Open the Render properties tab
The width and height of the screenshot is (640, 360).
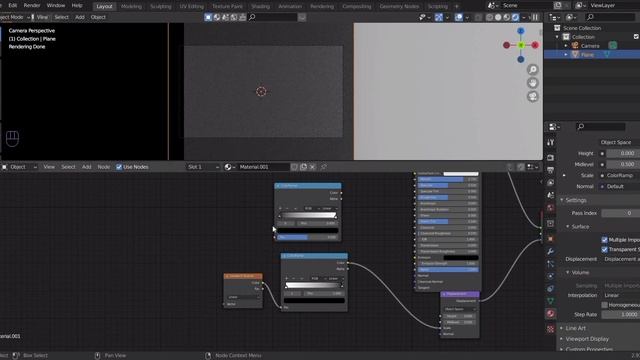(x=550, y=158)
